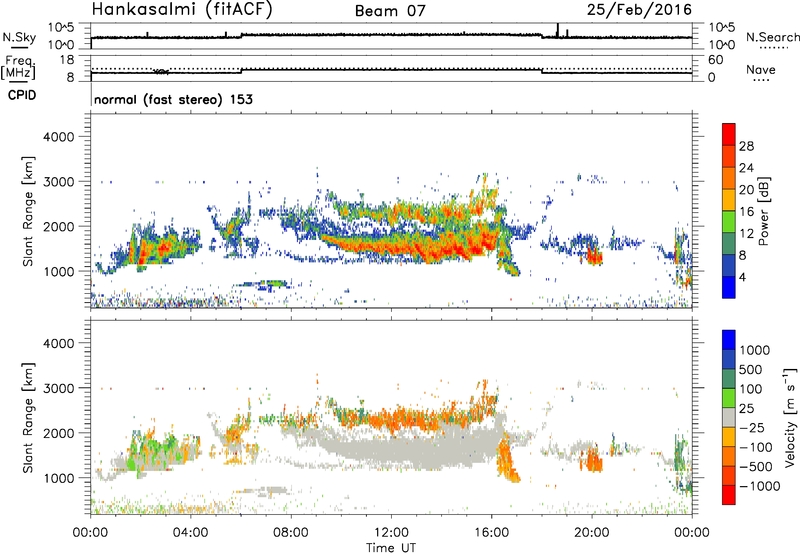Click the dotted line sample under Nave
800x554 pixels.
762,81
